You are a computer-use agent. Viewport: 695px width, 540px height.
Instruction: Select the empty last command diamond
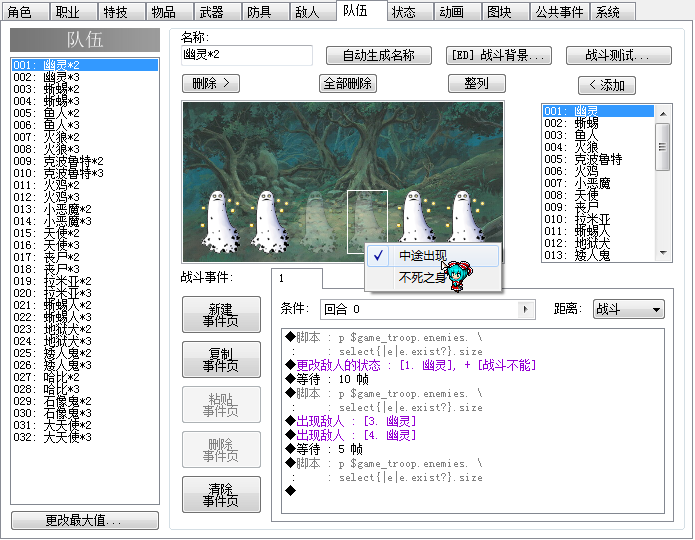[291, 490]
